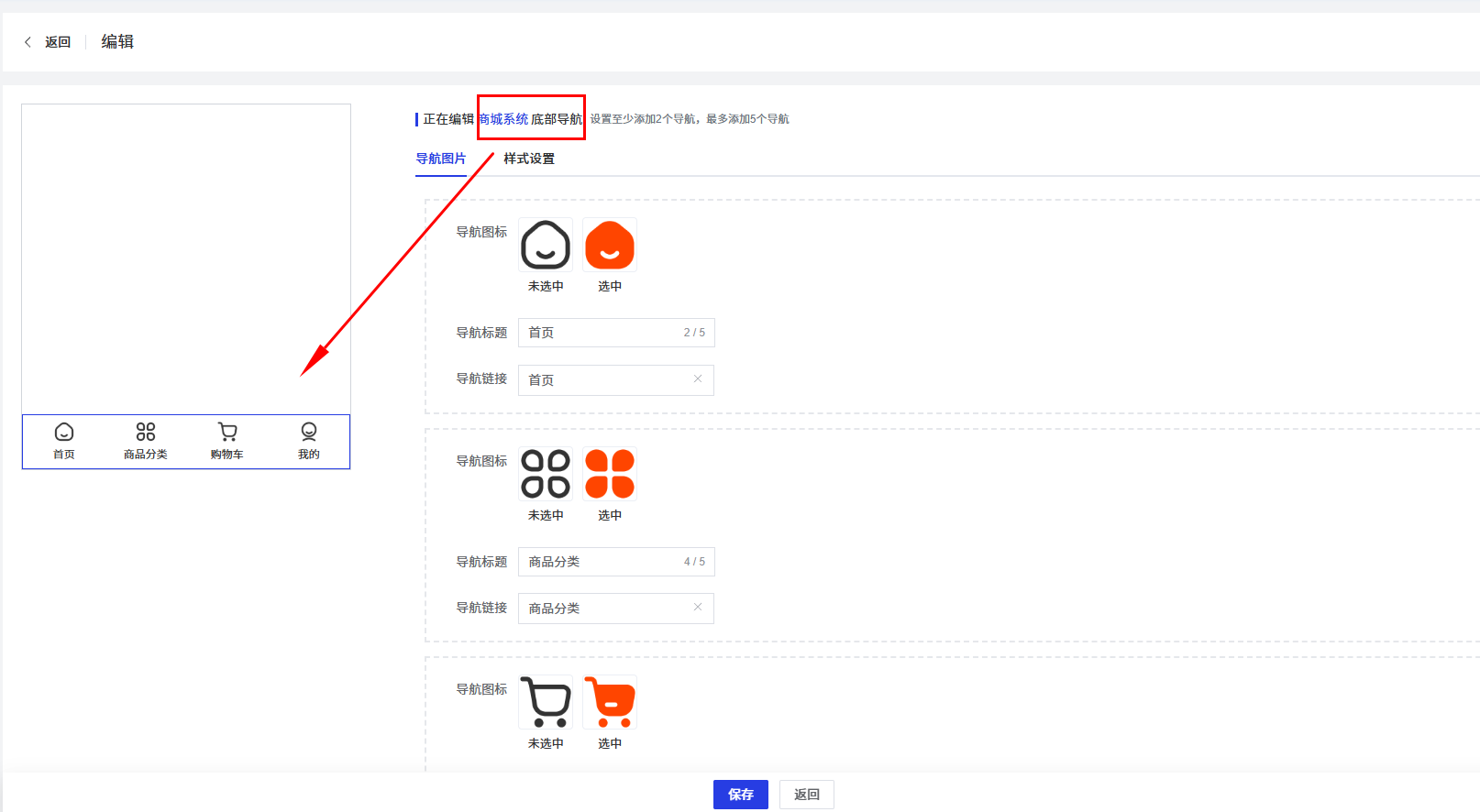
Task: Tap the 商品分类 icon in preview bar
Action: (146, 432)
